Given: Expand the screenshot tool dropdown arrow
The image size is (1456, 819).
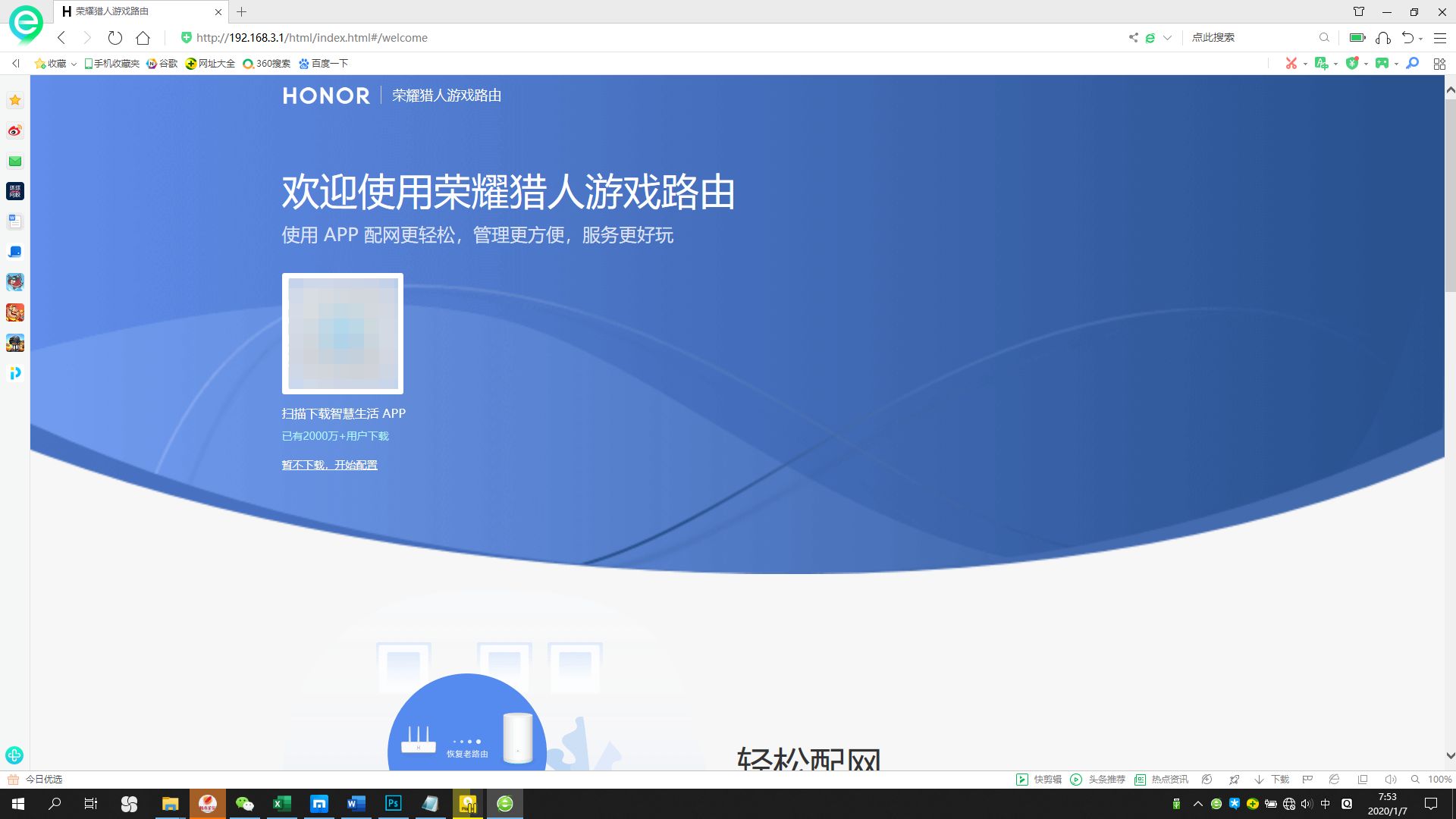Looking at the screenshot, I should pyautogui.click(x=1305, y=64).
